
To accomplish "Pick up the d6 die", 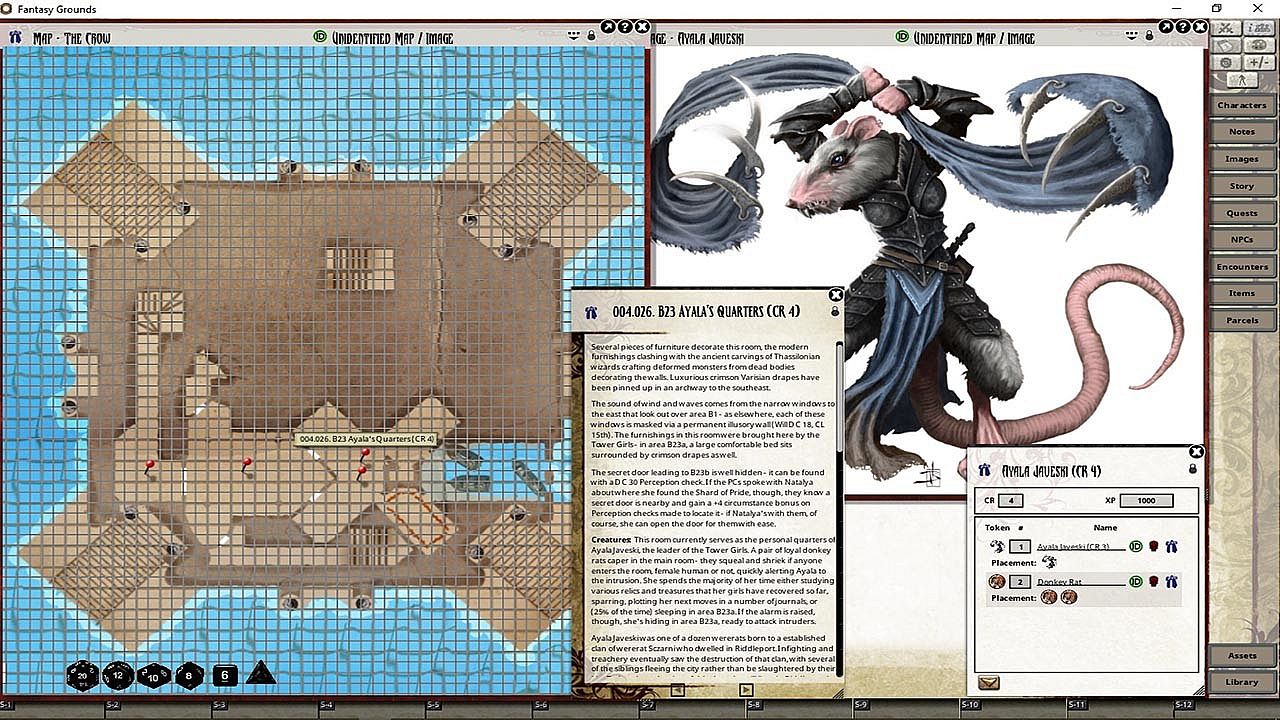I will click(226, 675).
